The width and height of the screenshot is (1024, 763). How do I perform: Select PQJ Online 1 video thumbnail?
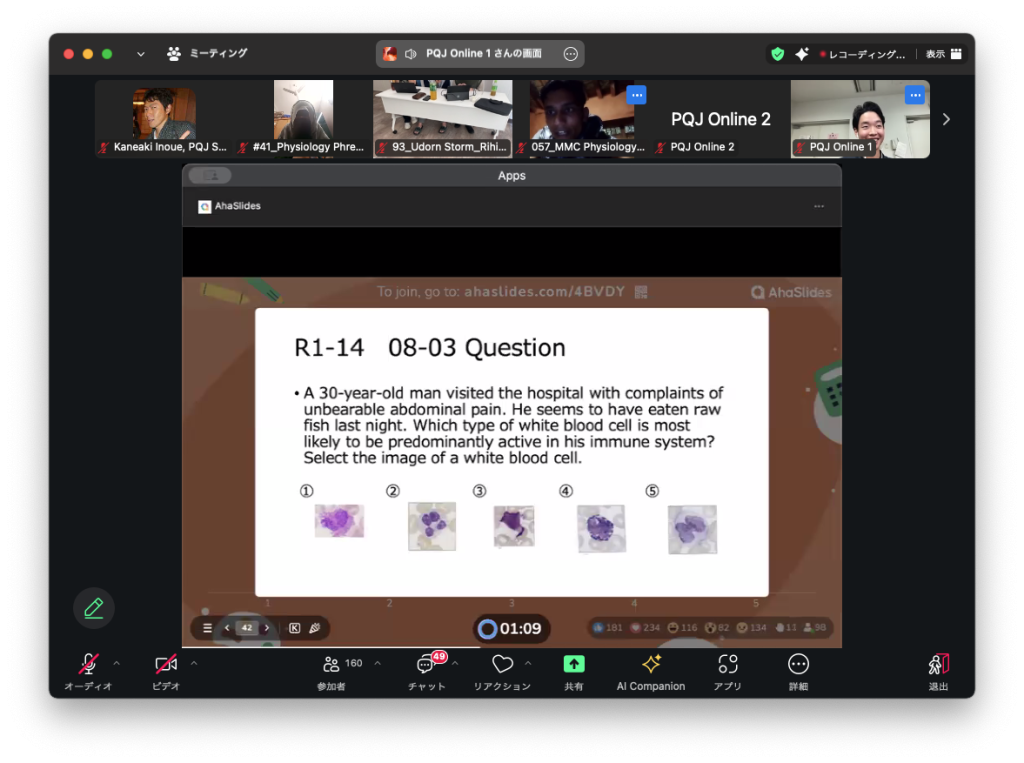pos(860,119)
